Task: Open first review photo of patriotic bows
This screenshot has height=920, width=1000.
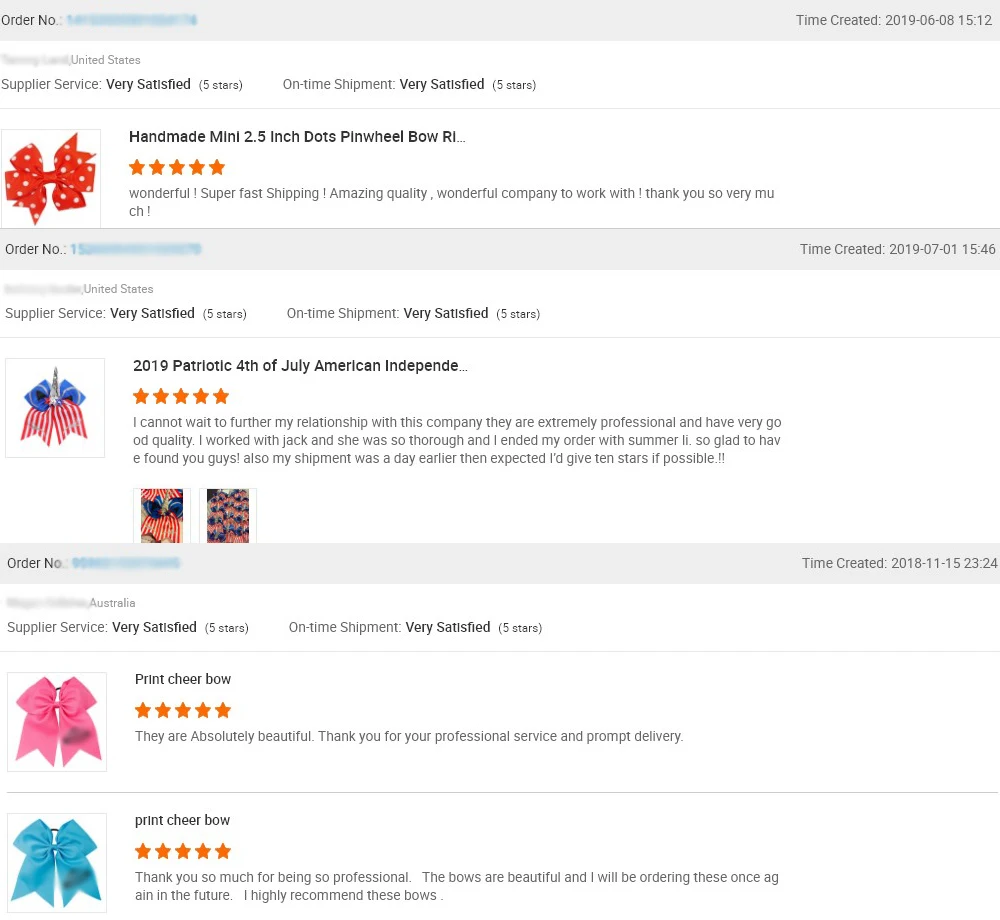Action: (162, 515)
